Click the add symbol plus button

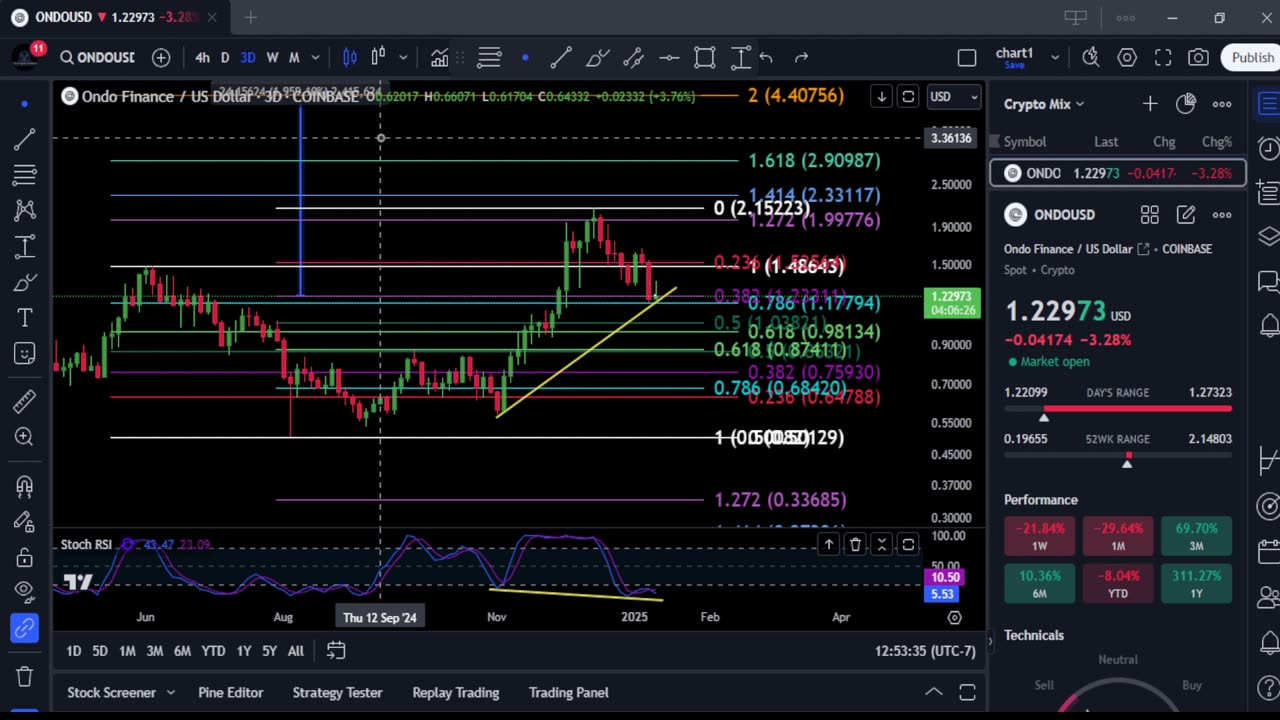(161, 57)
